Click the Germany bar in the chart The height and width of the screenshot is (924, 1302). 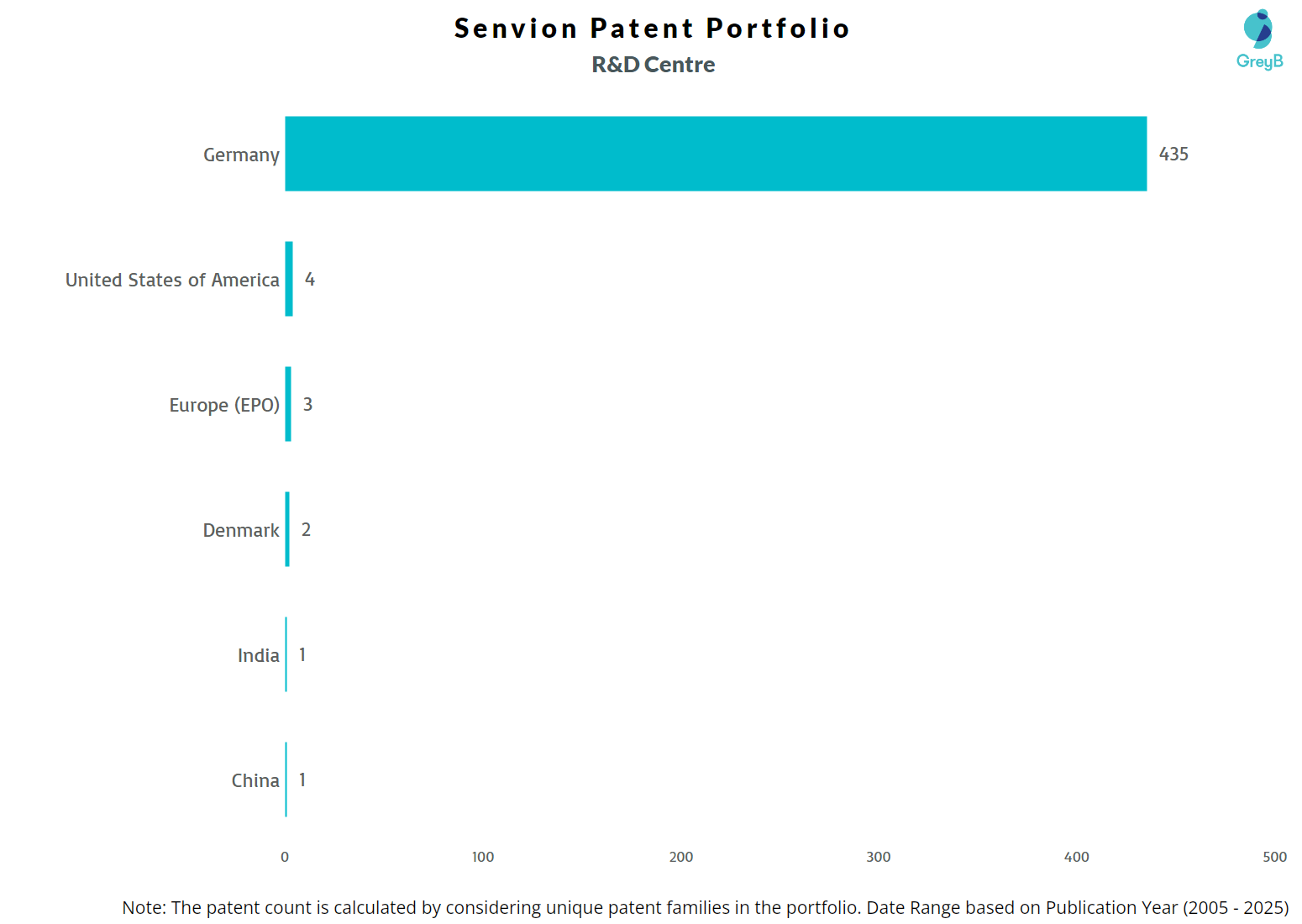click(x=716, y=154)
